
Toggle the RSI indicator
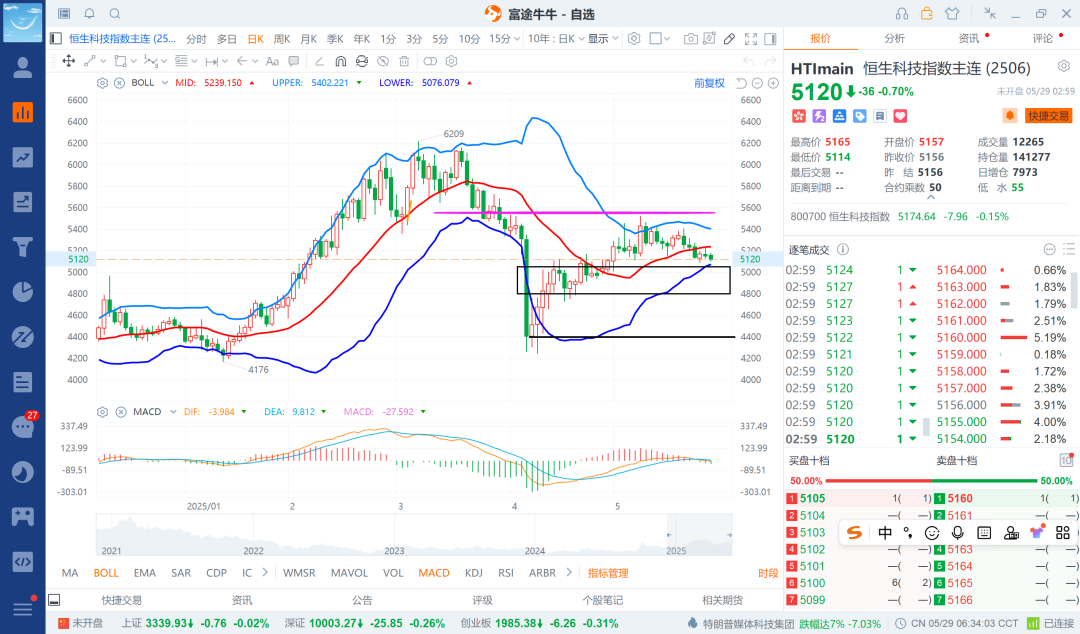pos(506,573)
